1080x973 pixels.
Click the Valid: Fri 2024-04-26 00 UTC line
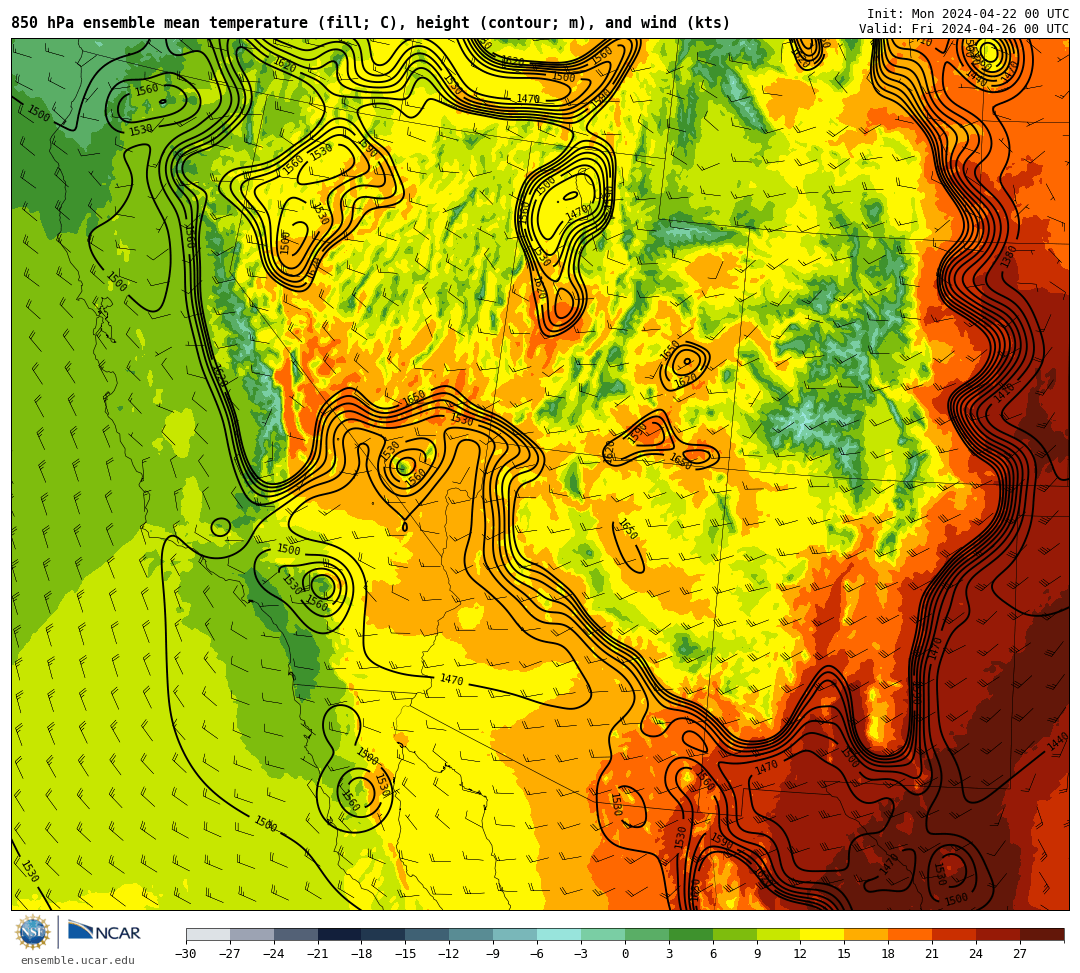pos(964,29)
